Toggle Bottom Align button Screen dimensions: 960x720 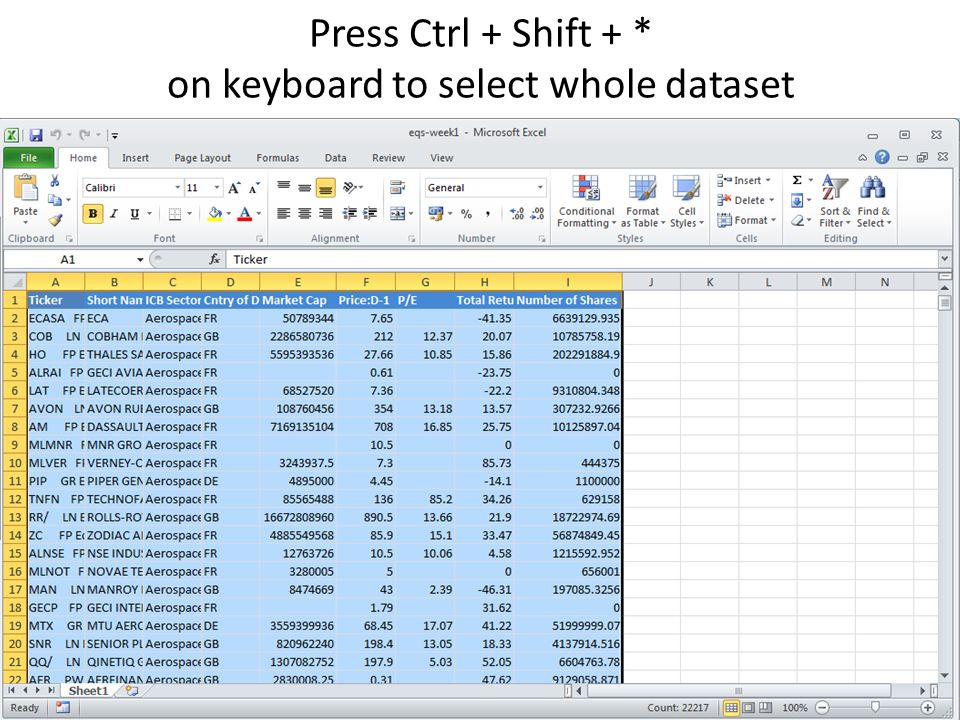326,188
